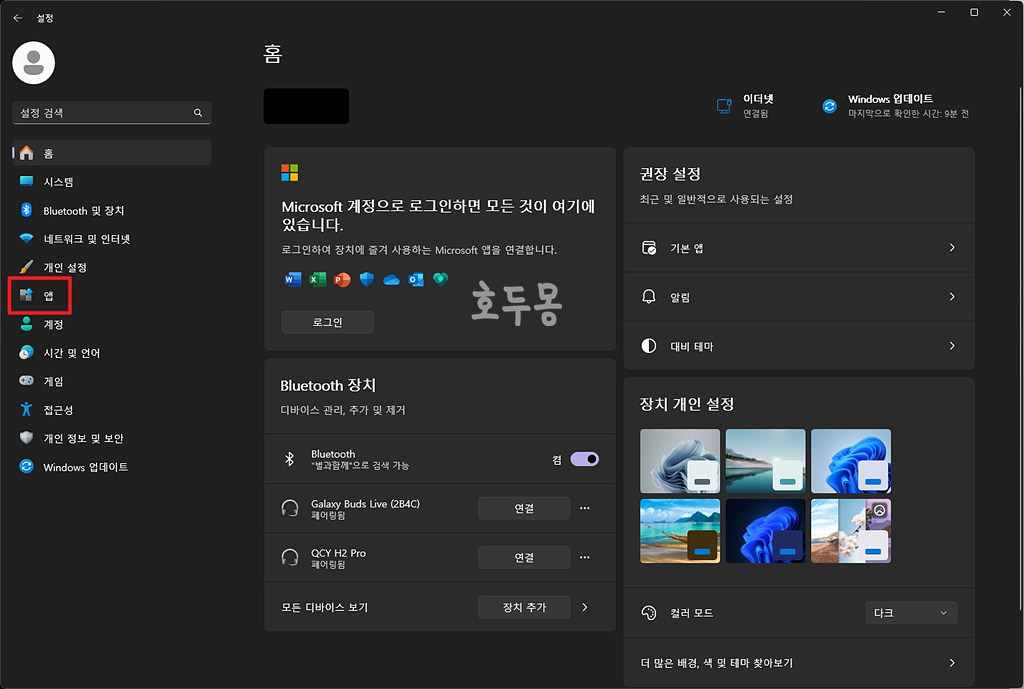Select the tropical beach theme thumbnail

point(680,531)
